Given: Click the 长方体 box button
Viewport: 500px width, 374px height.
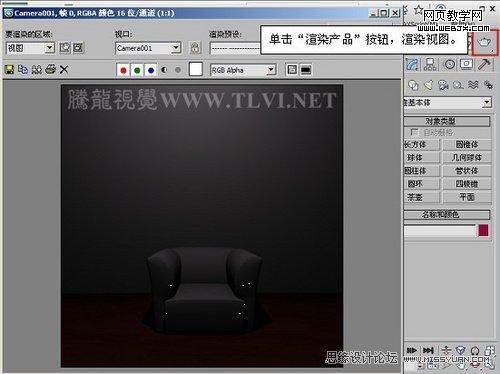Looking at the screenshot, I should [x=422, y=145].
